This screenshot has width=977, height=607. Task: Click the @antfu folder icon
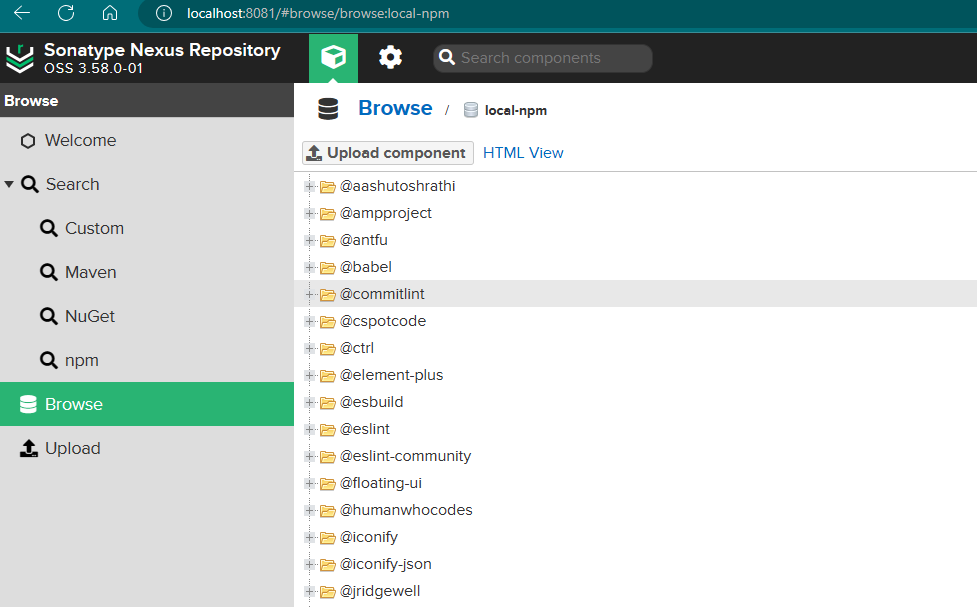[328, 241]
